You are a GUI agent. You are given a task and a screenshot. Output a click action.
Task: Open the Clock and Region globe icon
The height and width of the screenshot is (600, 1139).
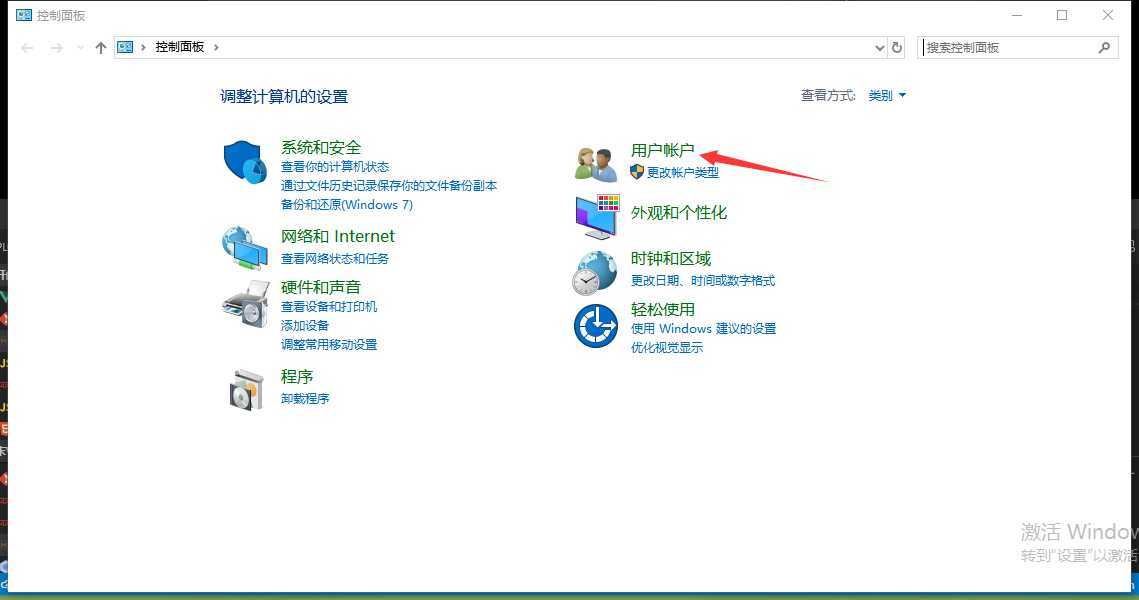point(595,273)
